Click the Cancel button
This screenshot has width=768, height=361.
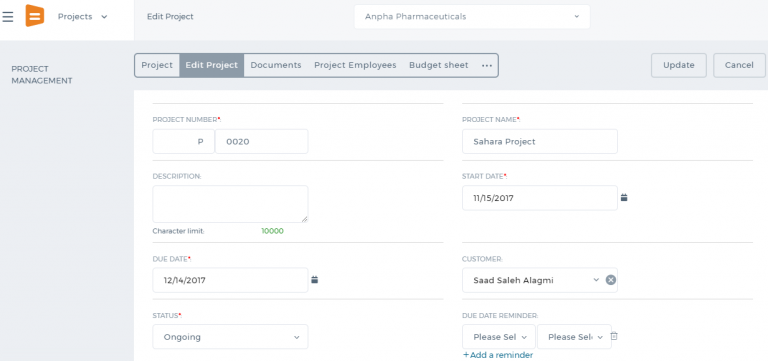pos(739,65)
